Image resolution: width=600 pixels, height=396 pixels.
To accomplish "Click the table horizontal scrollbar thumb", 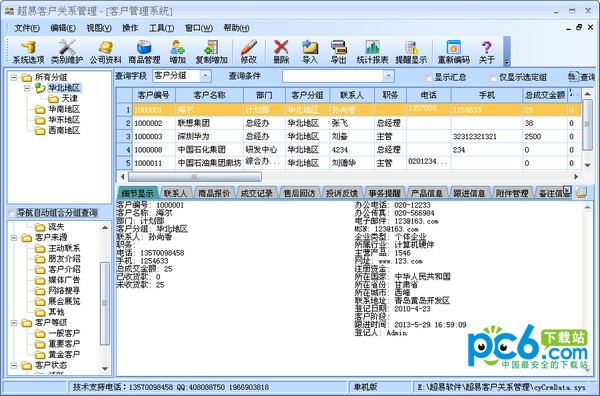I will coord(194,177).
